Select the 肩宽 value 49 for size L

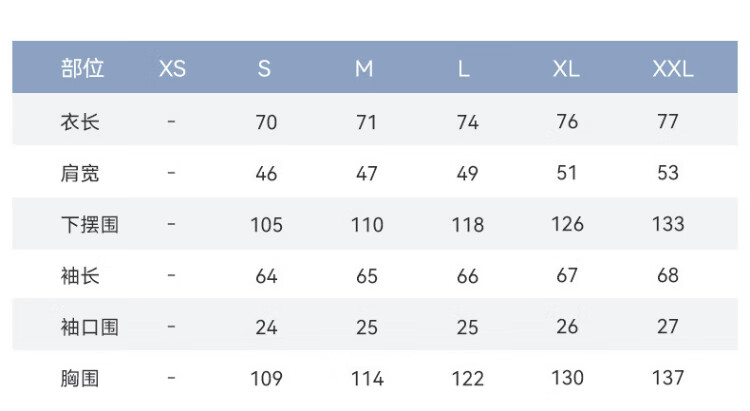[467, 174]
